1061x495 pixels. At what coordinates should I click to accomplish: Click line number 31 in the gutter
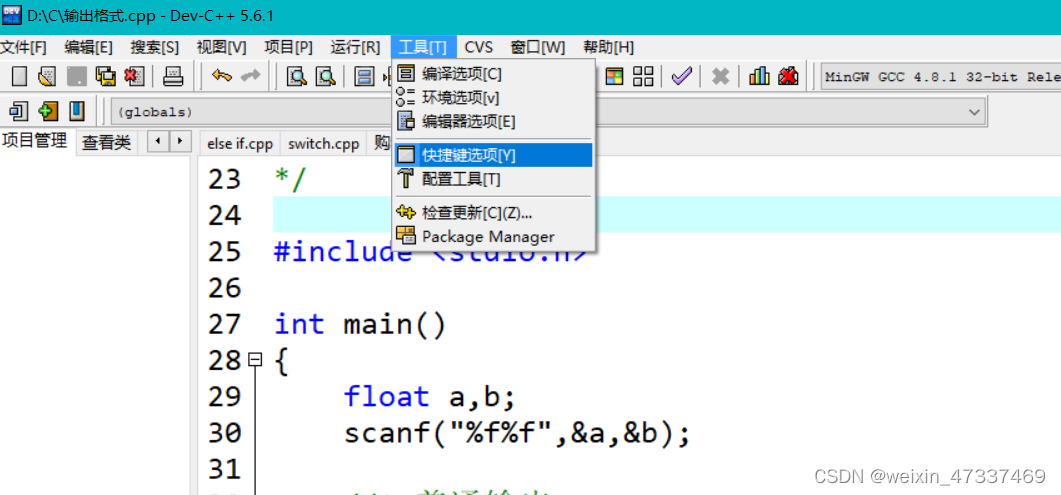pyautogui.click(x=224, y=470)
